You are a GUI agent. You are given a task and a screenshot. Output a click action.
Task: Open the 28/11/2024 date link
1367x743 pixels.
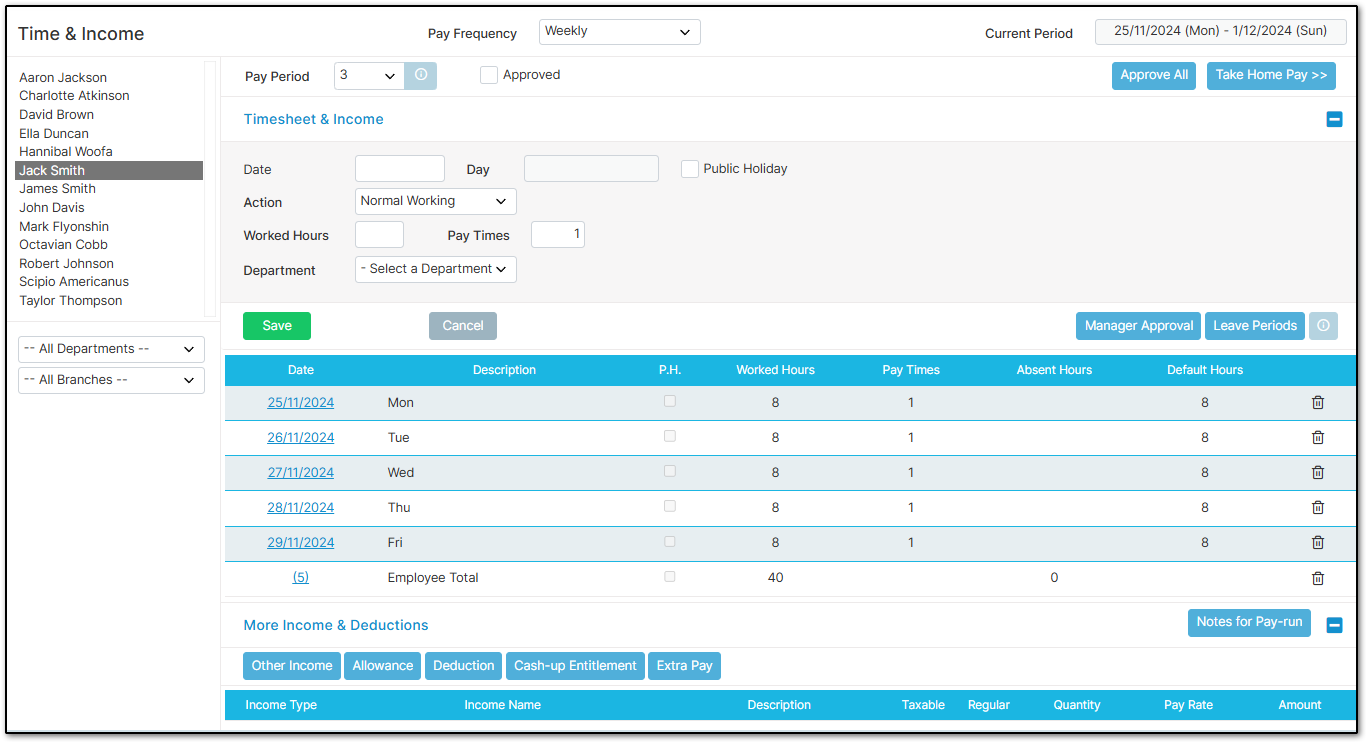tap(301, 508)
